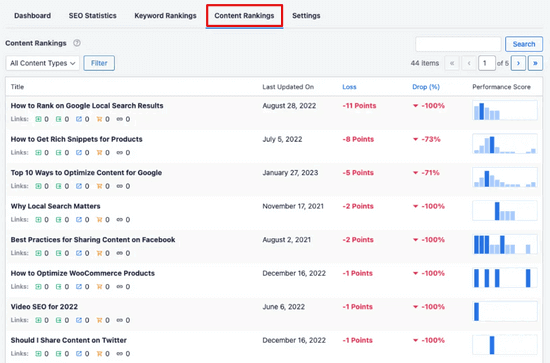Select the '44 items' count text

coord(425,63)
